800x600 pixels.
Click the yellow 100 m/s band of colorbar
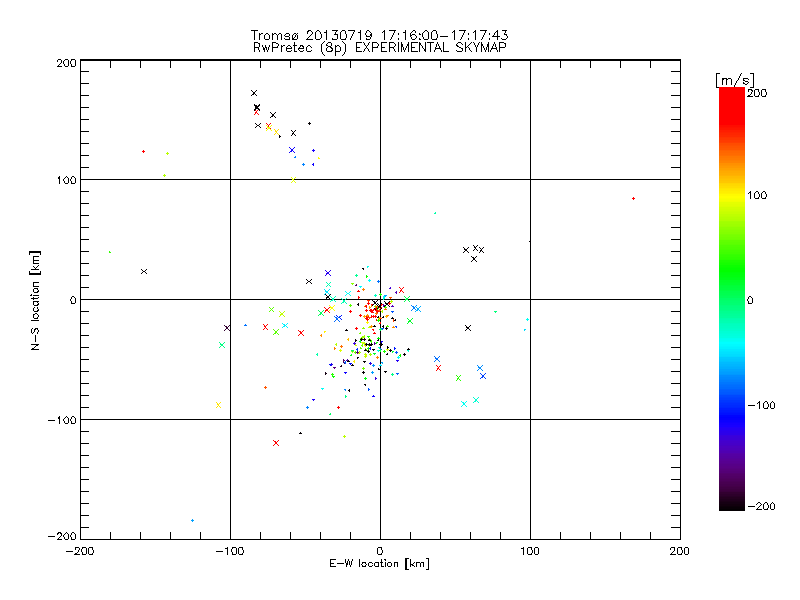click(x=732, y=195)
